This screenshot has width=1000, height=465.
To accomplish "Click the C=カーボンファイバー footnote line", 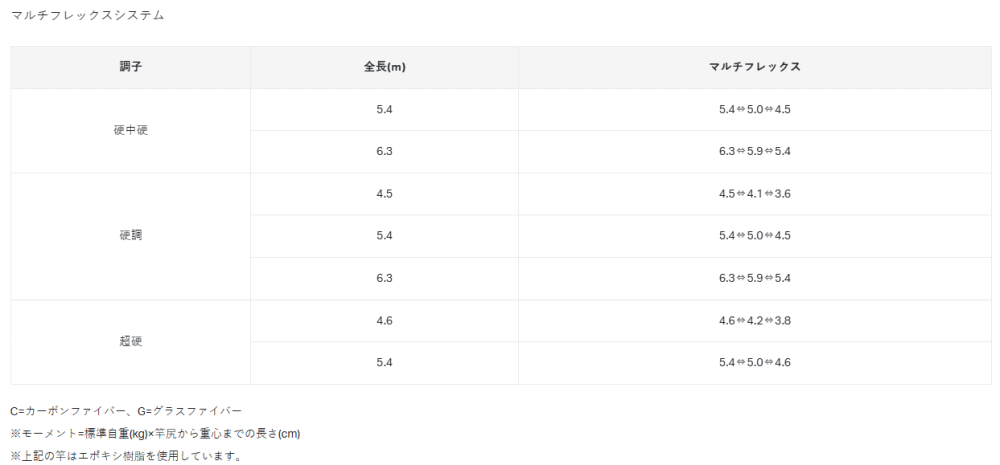I will [126, 411].
